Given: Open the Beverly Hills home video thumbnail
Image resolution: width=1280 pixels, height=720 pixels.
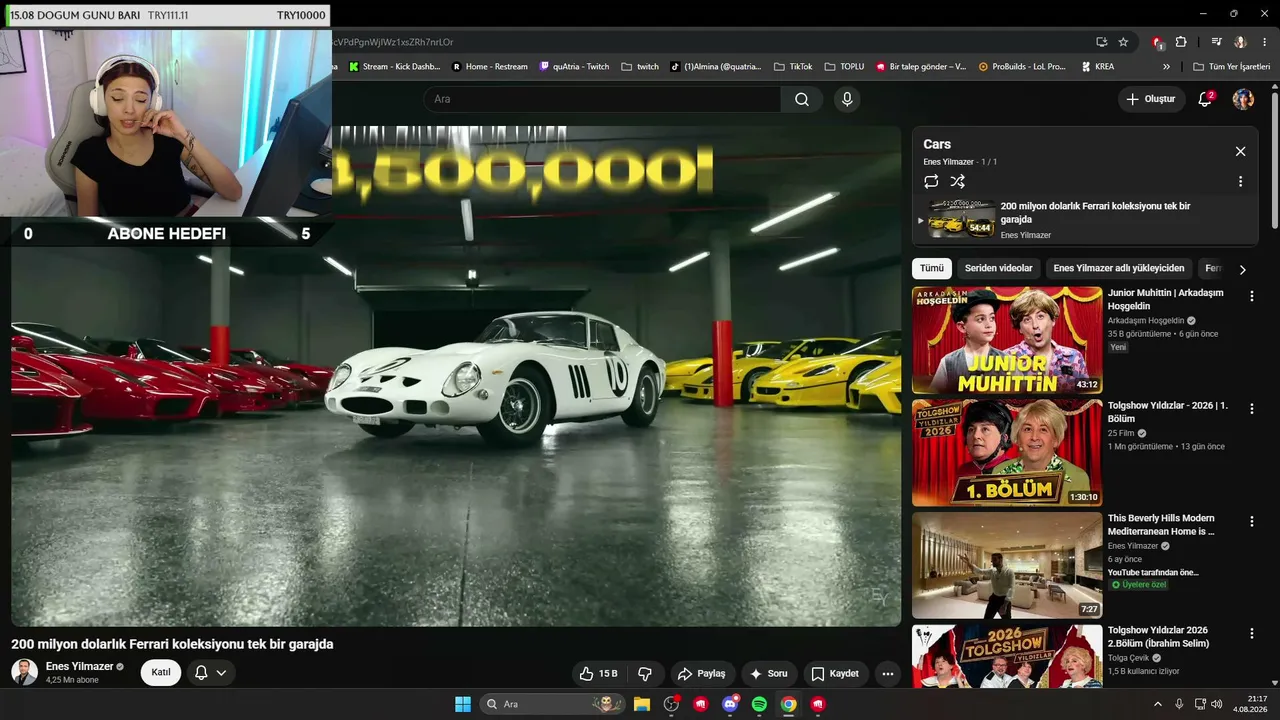Looking at the screenshot, I should pos(1007,565).
